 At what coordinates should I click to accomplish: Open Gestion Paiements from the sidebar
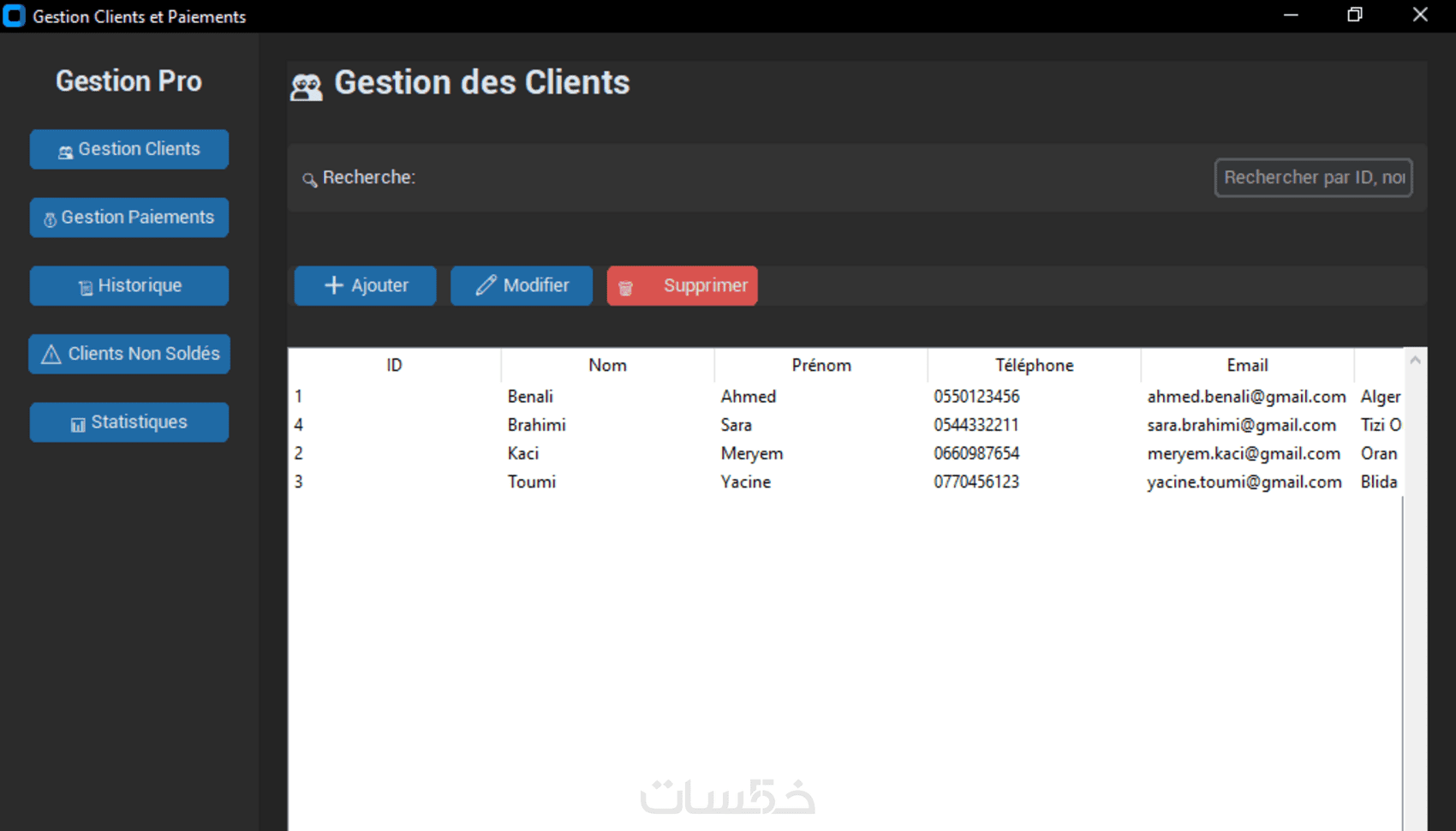pos(129,218)
